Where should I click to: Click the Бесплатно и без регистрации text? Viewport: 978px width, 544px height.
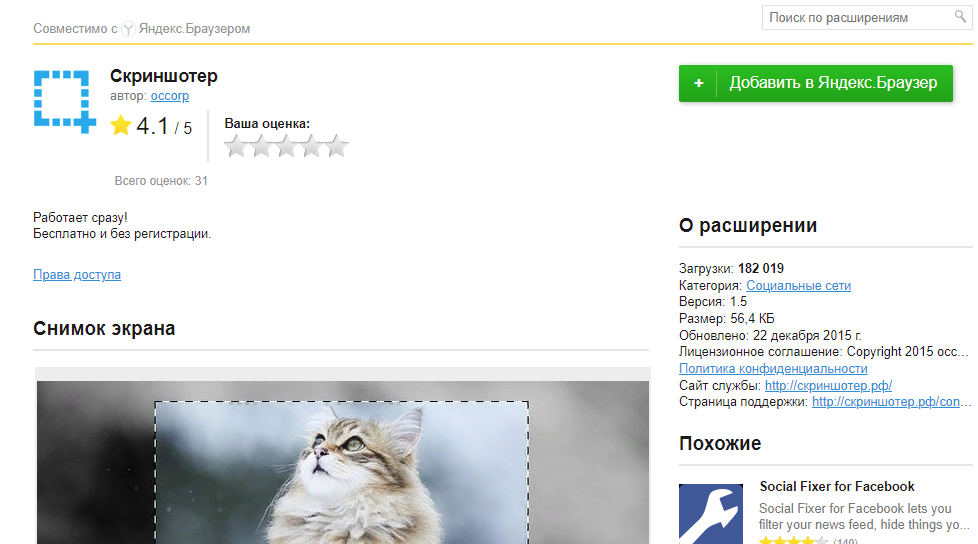[122, 234]
